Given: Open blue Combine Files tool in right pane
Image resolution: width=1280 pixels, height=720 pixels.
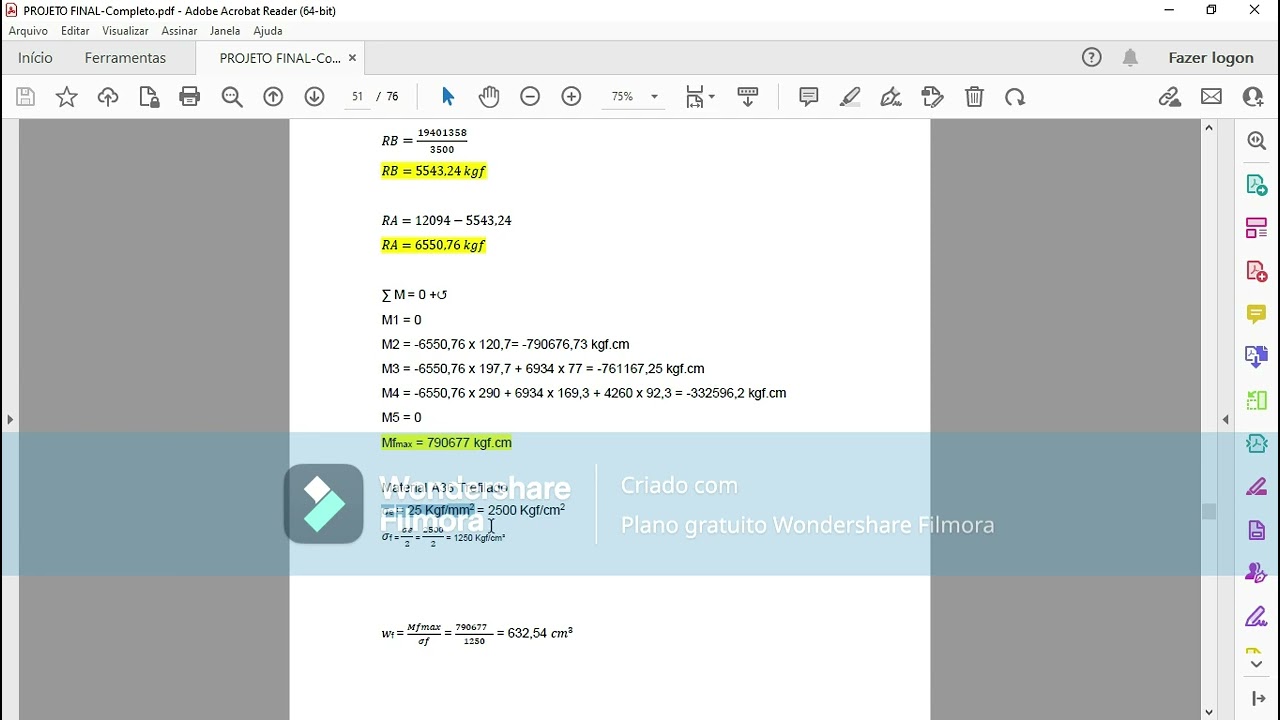Looking at the screenshot, I should click(1257, 357).
